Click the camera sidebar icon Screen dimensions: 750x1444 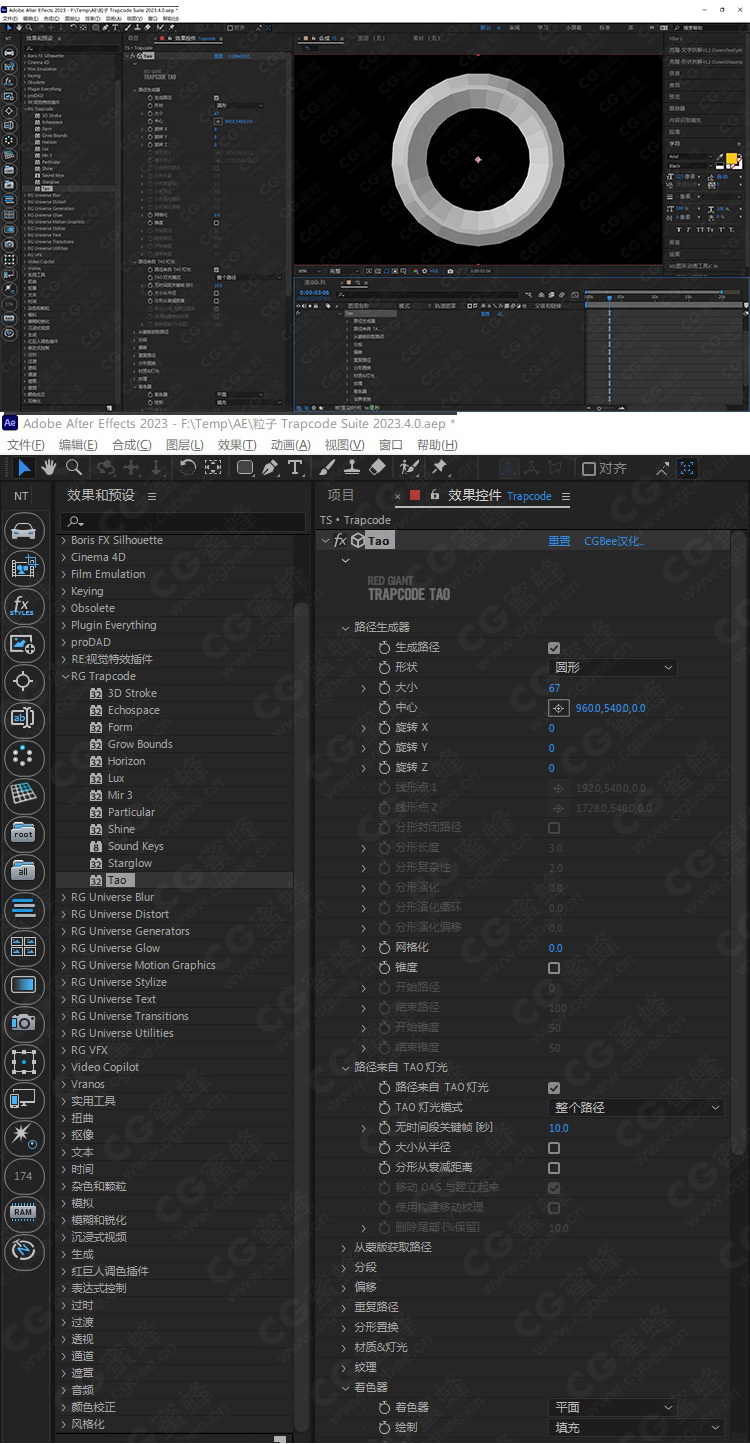[x=23, y=1022]
